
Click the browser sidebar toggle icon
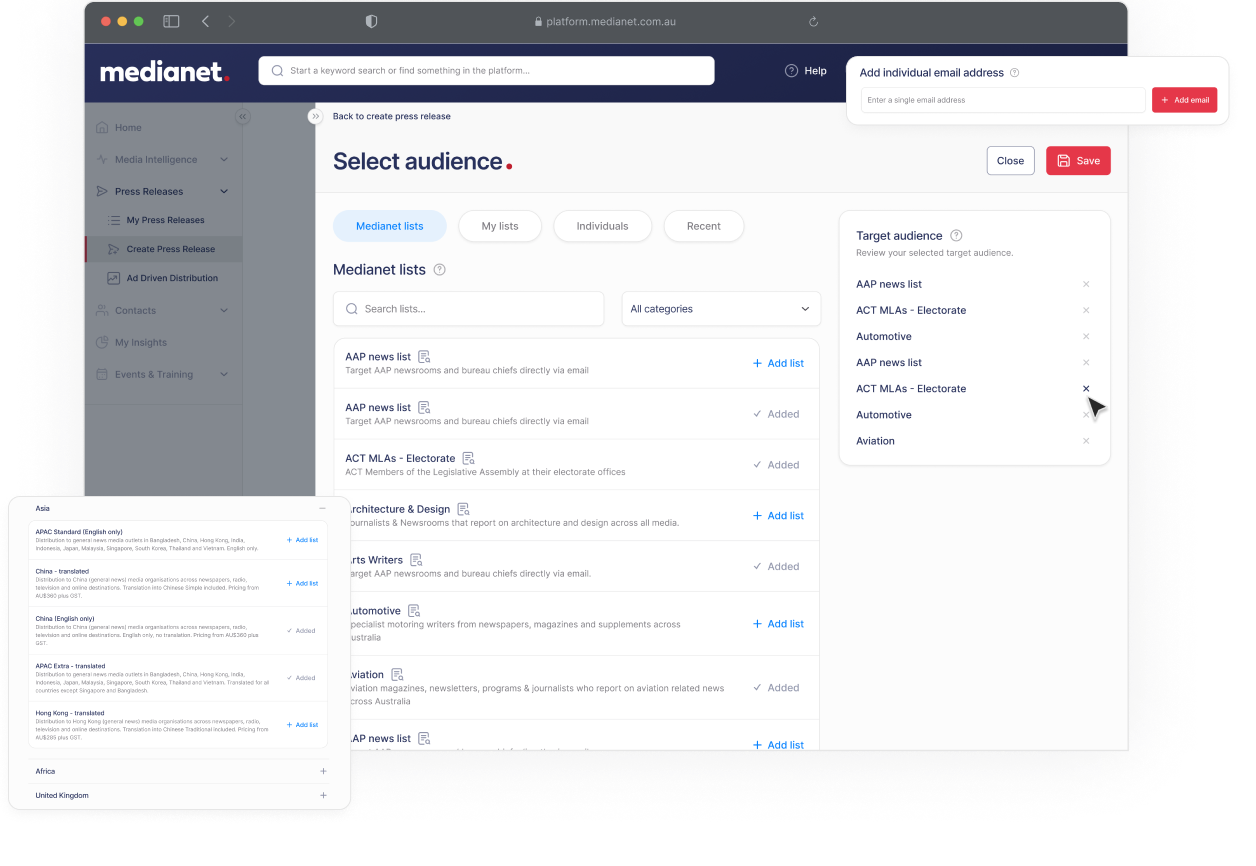[171, 21]
